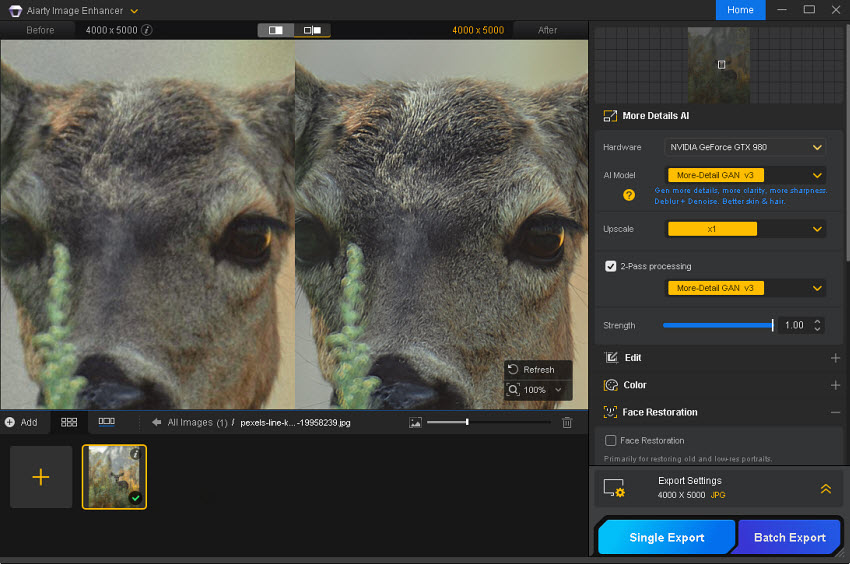Switch to filmstrip thumbnail view

click(x=106, y=421)
